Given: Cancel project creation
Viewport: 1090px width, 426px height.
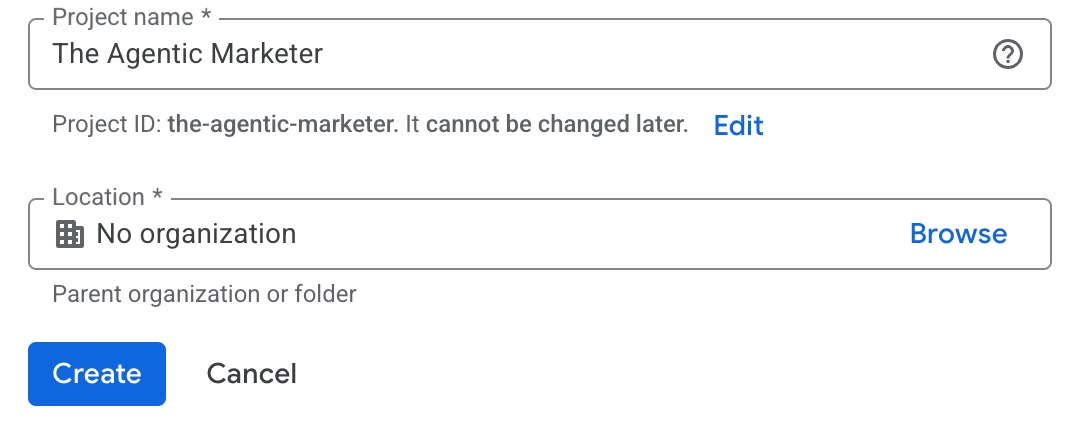Looking at the screenshot, I should (252, 374).
